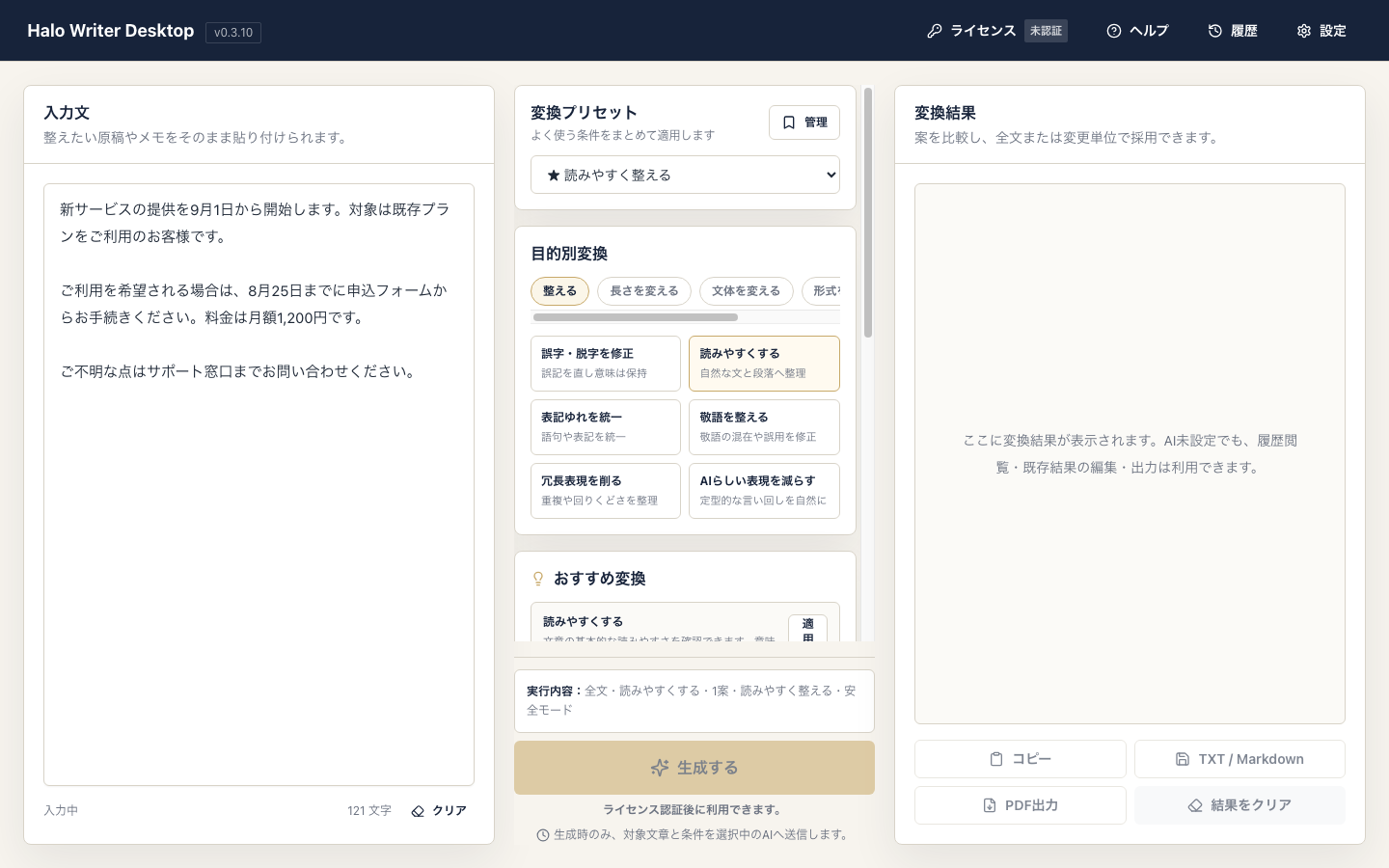Switch to the partially hidden 形式 tab
The width and height of the screenshot is (1389, 868).
[x=822, y=291]
